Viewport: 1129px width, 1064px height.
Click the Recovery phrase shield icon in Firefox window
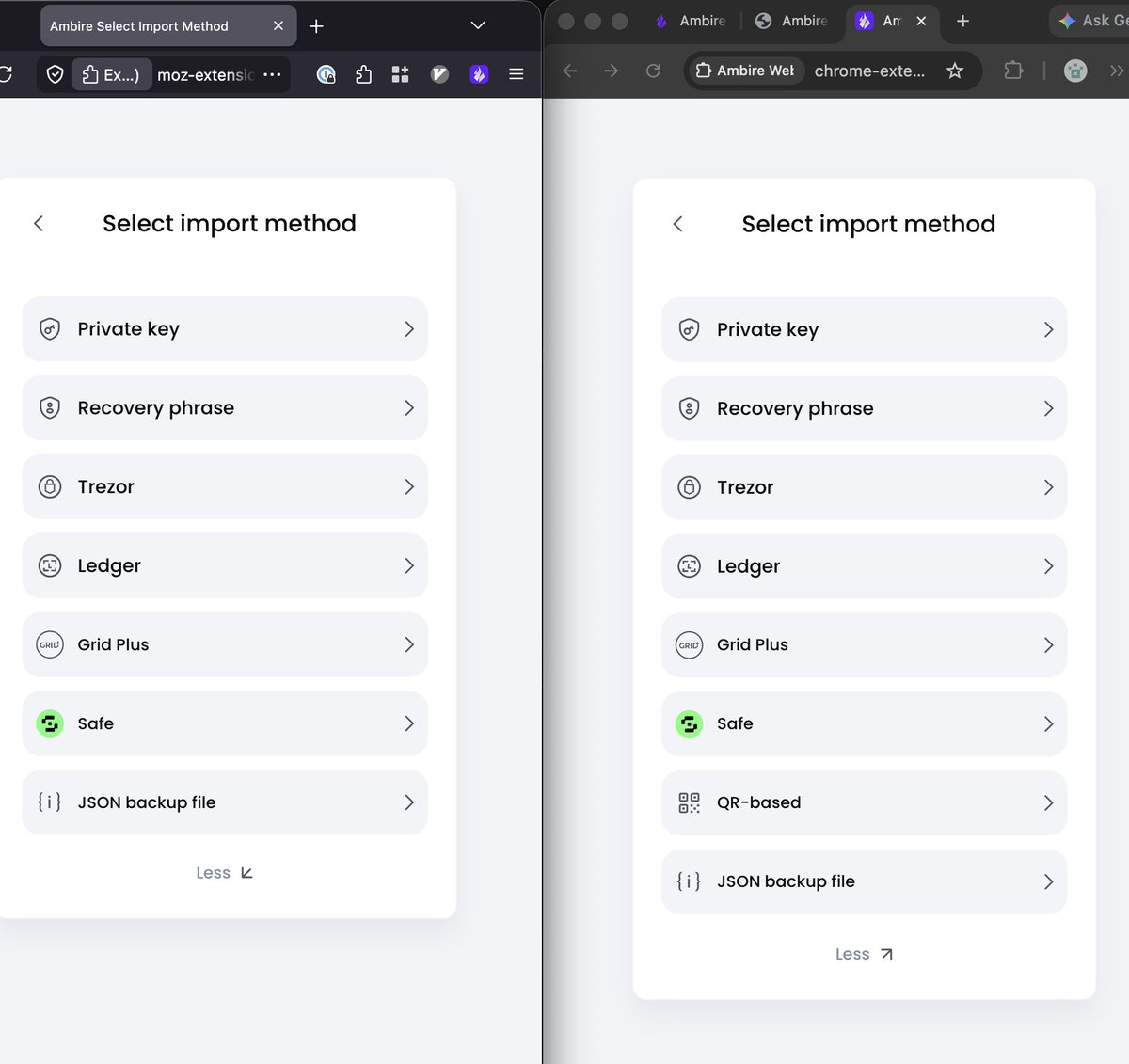click(x=50, y=407)
